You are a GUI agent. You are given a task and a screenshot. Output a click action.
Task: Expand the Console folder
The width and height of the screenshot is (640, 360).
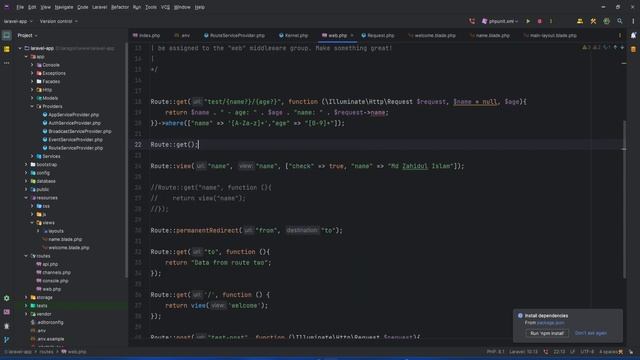32,65
